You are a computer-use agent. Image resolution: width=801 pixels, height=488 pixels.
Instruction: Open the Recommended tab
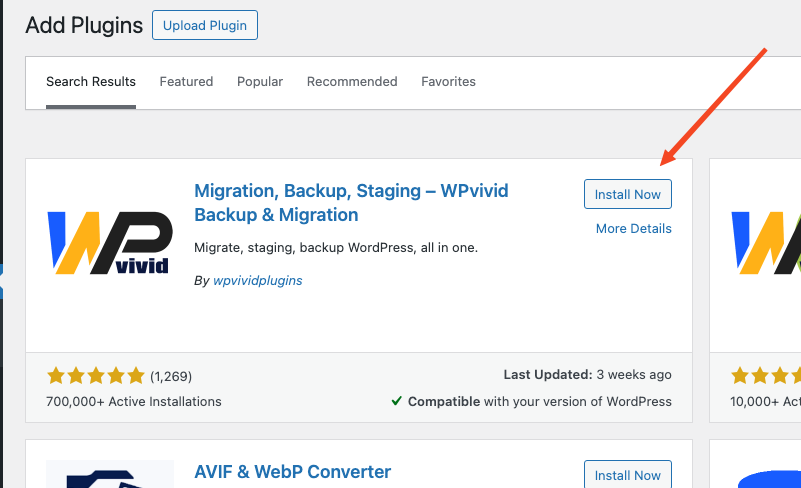pos(352,82)
